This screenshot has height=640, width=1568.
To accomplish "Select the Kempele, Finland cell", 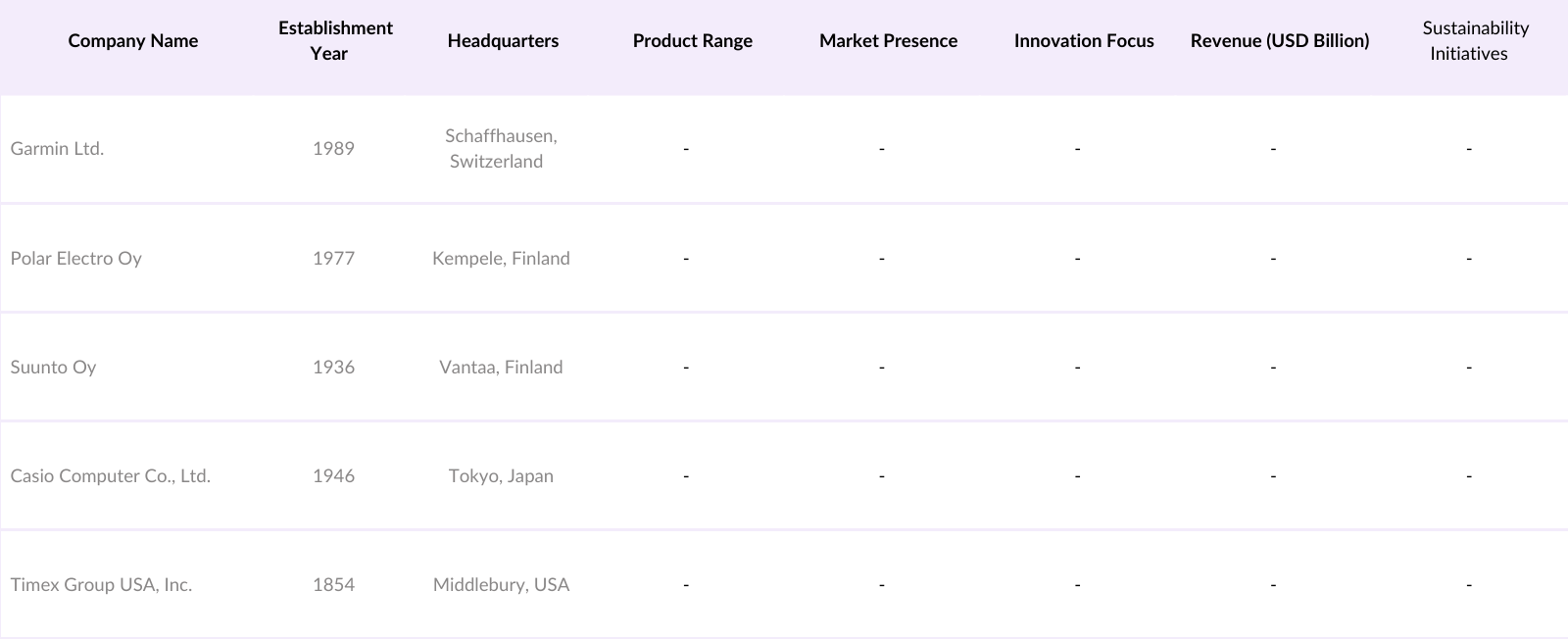I will [x=501, y=259].
